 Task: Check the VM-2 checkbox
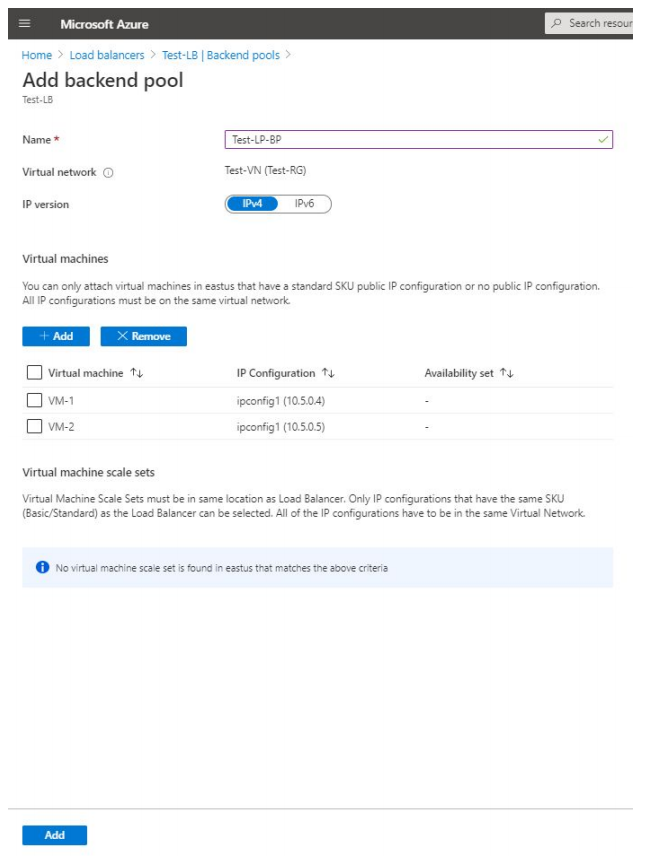33,427
